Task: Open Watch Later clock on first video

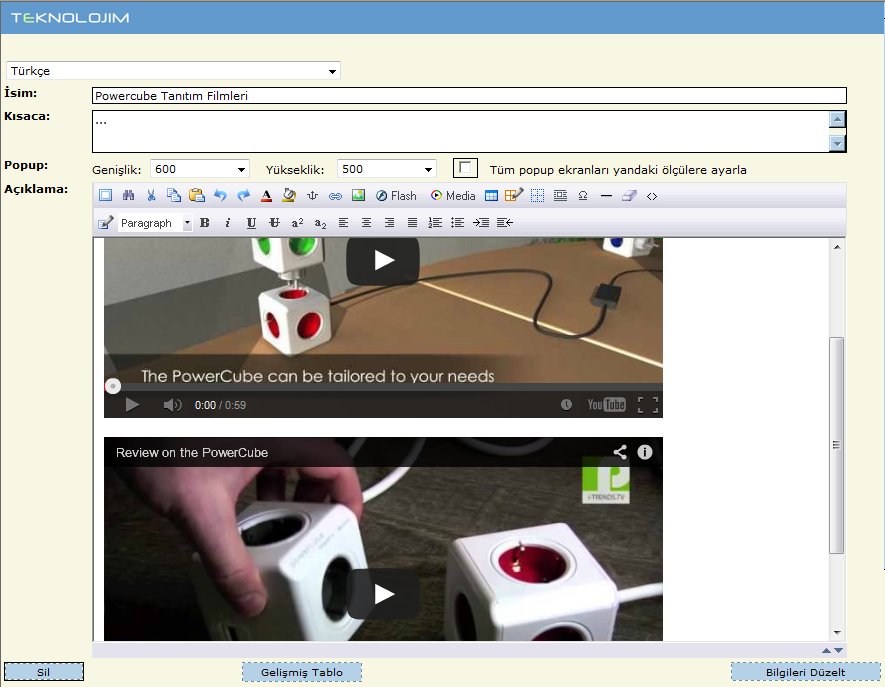Action: pos(566,404)
